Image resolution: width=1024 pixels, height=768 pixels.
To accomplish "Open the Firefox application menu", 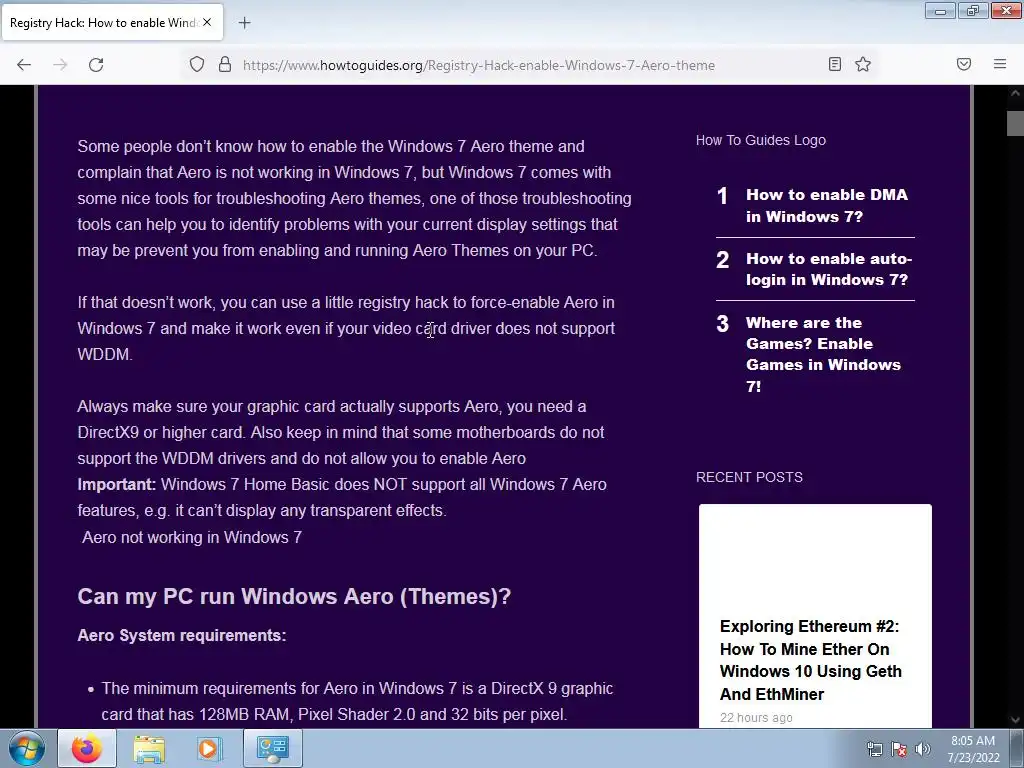I will pyautogui.click(x=1000, y=64).
